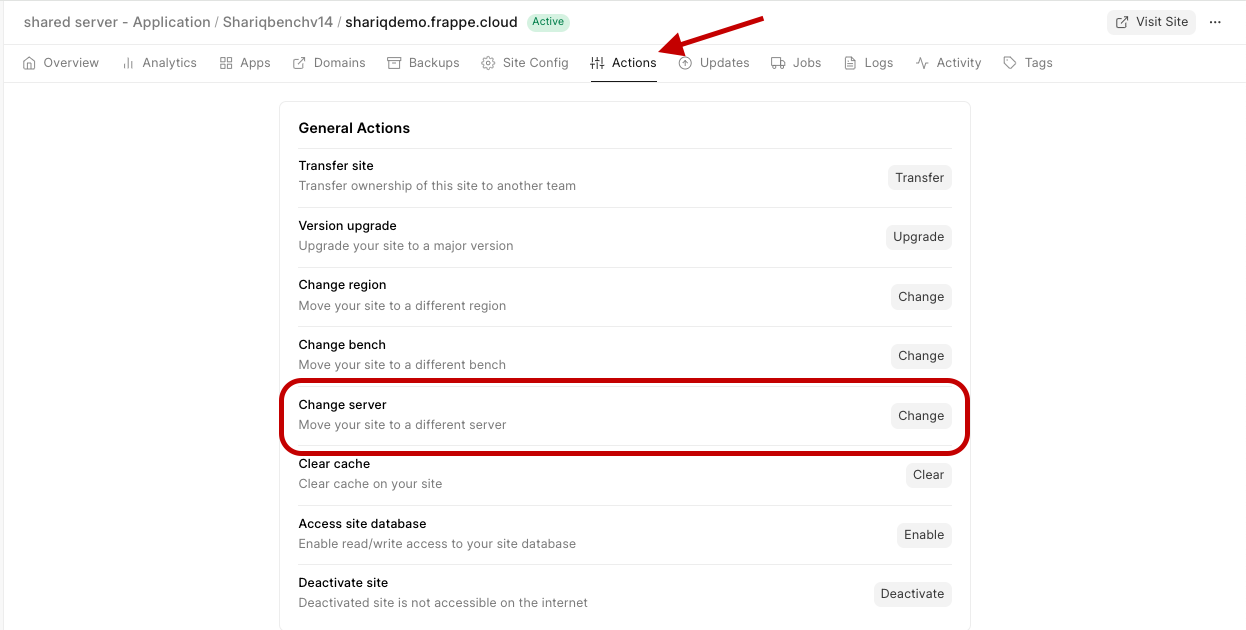Click Change button for Change server
Viewport: 1246px width, 630px height.
tap(920, 416)
